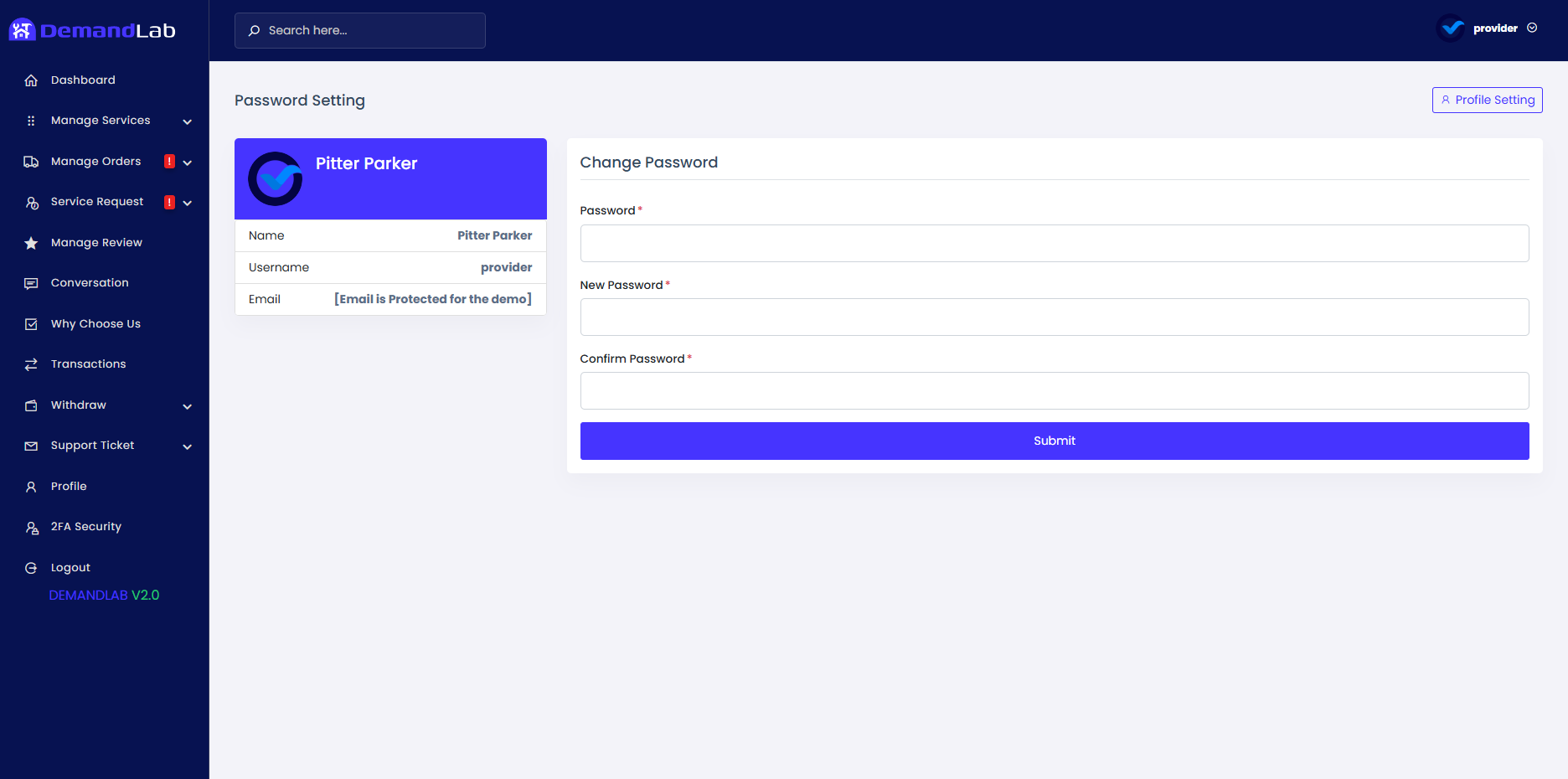
Task: Open the Profile page from sidebar
Action: [x=69, y=486]
